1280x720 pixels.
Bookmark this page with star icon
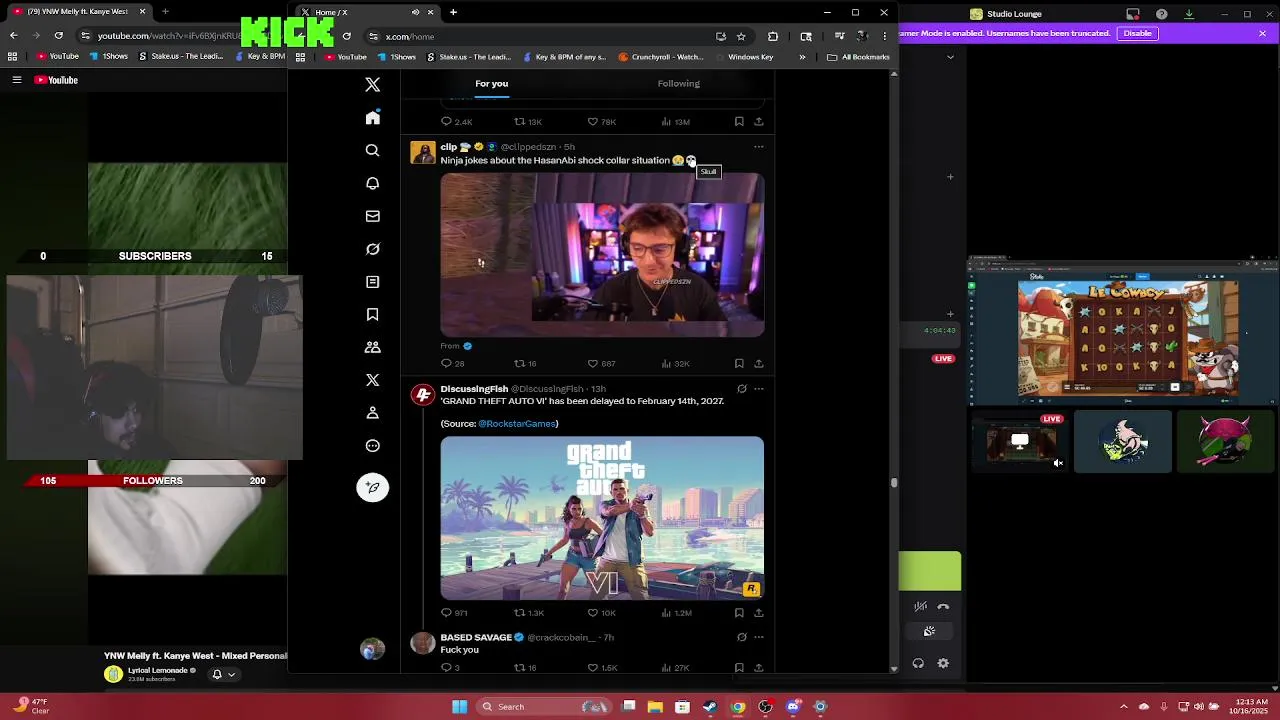[x=741, y=37]
